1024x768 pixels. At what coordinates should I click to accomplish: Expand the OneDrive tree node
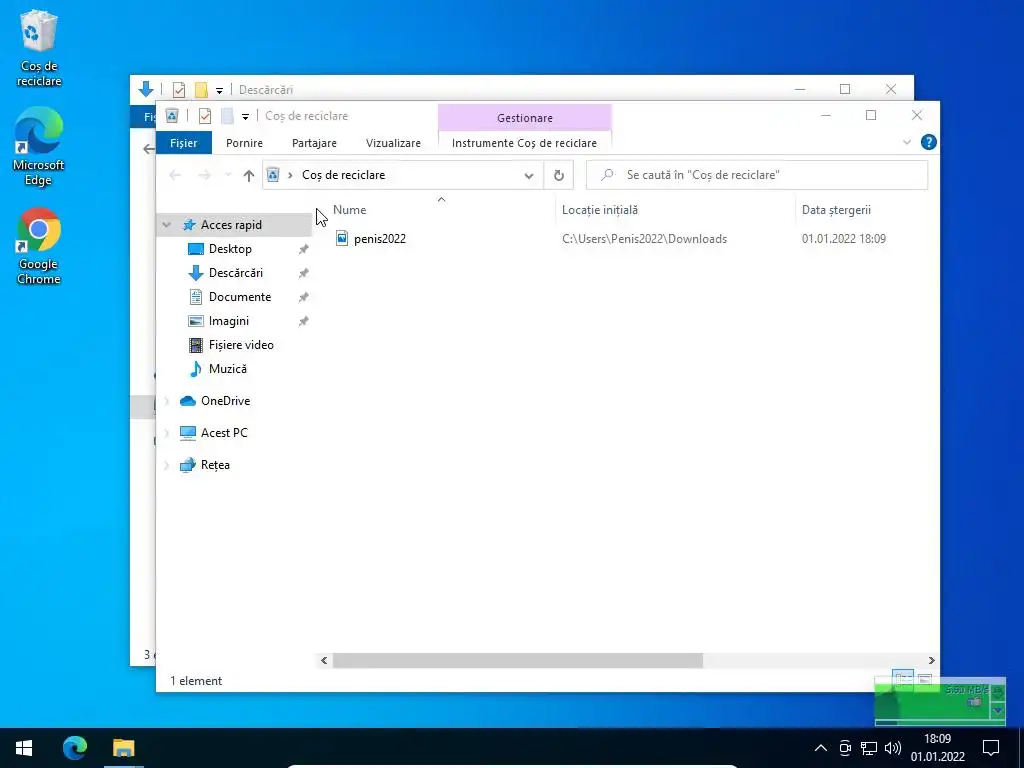pos(167,401)
